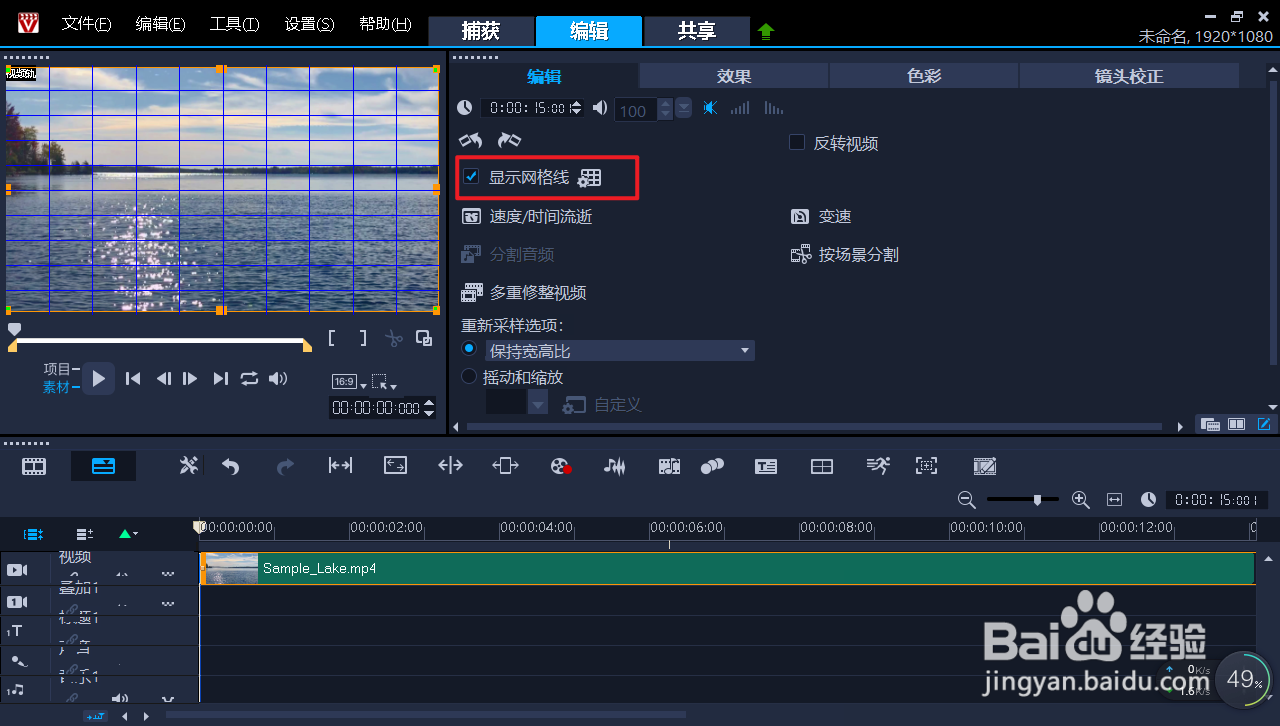Viewport: 1280px width, 726px height.
Task: Open the 帮助 menu
Action: tap(385, 24)
